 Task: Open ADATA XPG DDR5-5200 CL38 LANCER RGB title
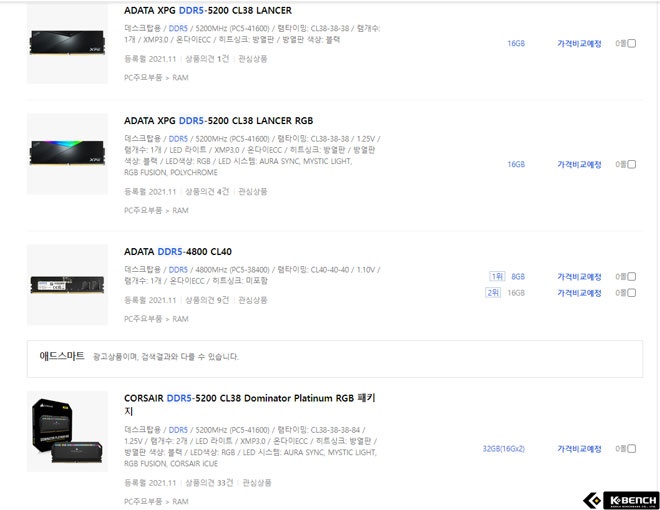pyautogui.click(x=218, y=121)
